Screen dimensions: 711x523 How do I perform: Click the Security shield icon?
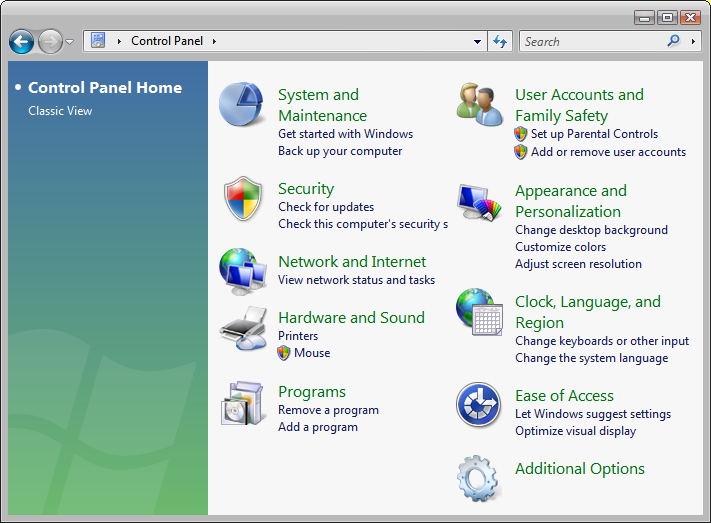(x=243, y=199)
